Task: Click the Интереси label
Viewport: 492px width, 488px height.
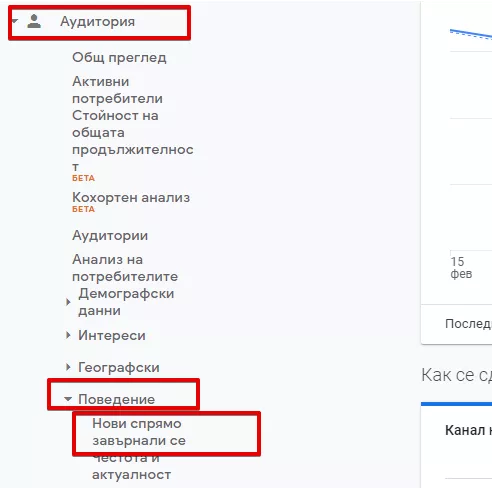Action: 112,335
